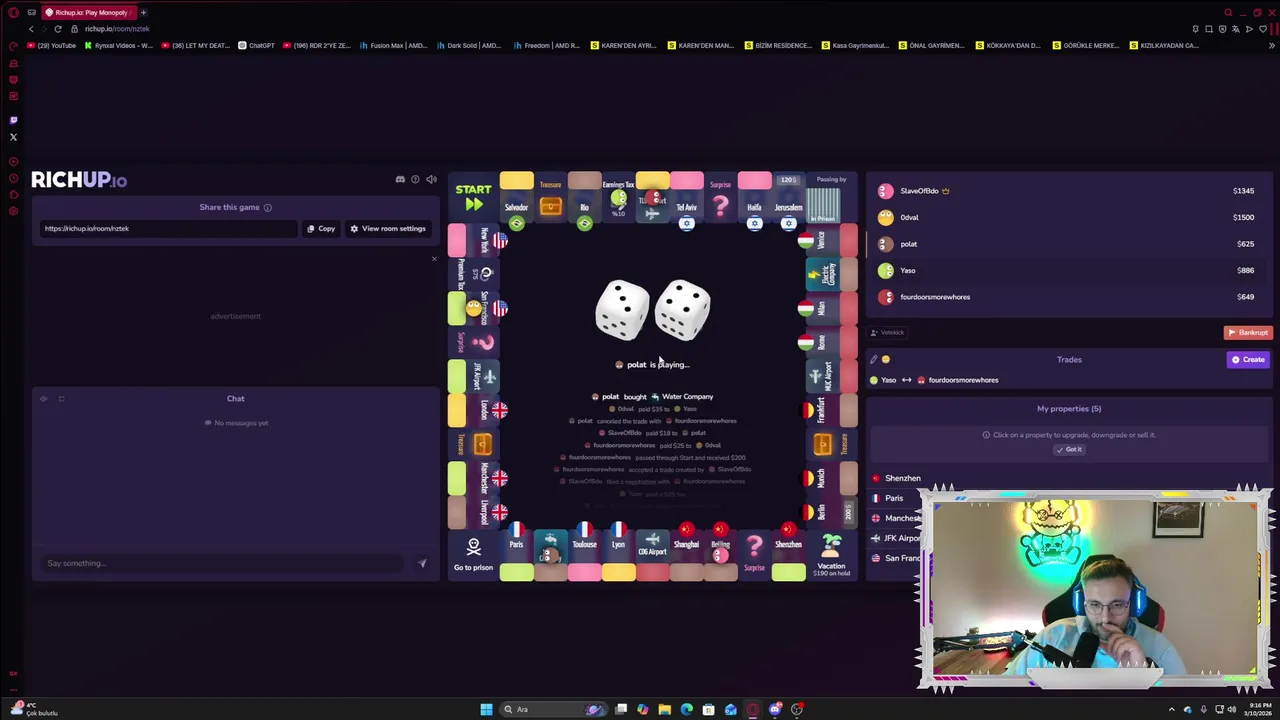Screen dimensions: 1280x720
Task: Switch to the Richup.io Play Monopoly tab
Action: point(87,12)
